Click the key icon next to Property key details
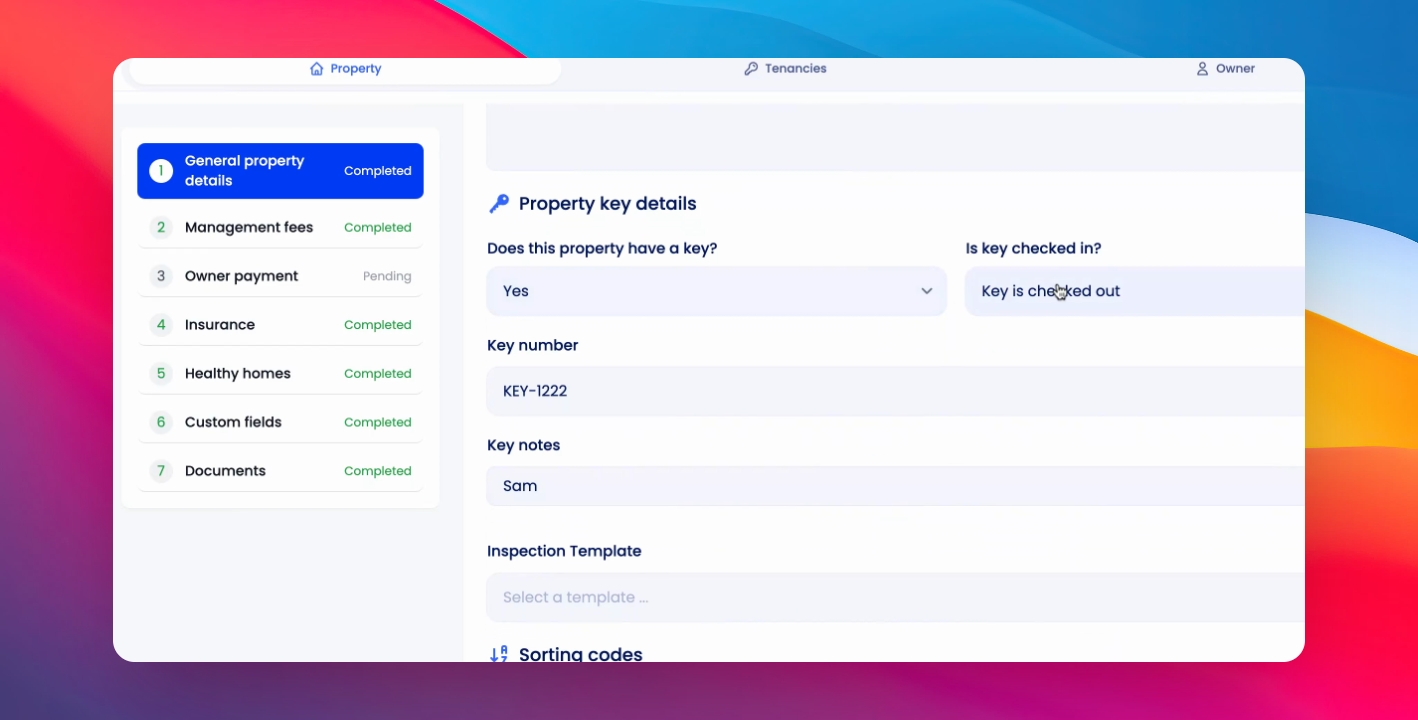This screenshot has width=1418, height=720. pyautogui.click(x=498, y=204)
